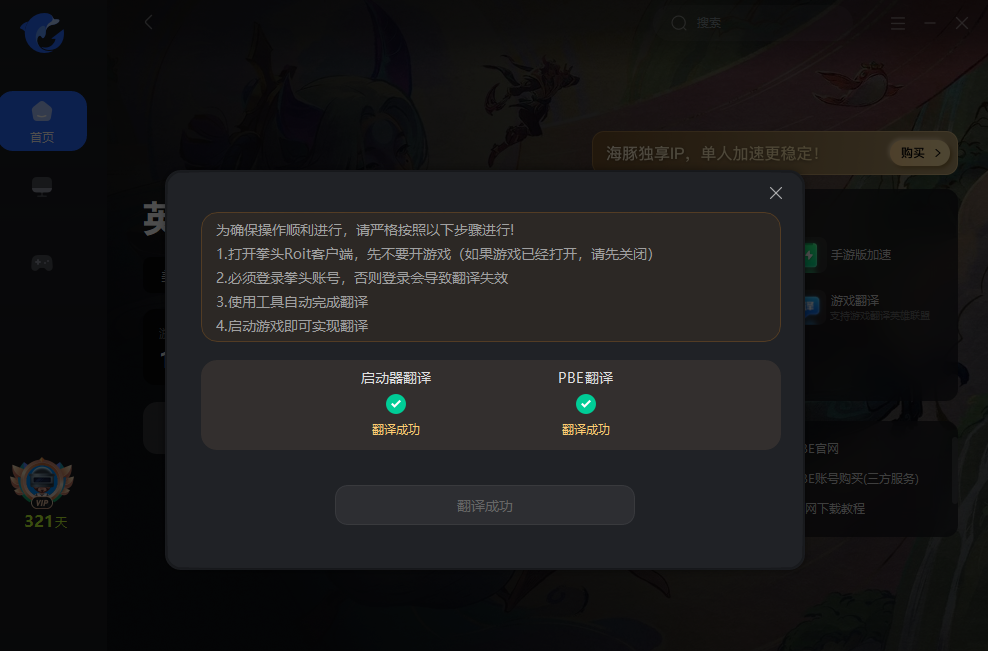Open the hamburger menu icon

(898, 23)
